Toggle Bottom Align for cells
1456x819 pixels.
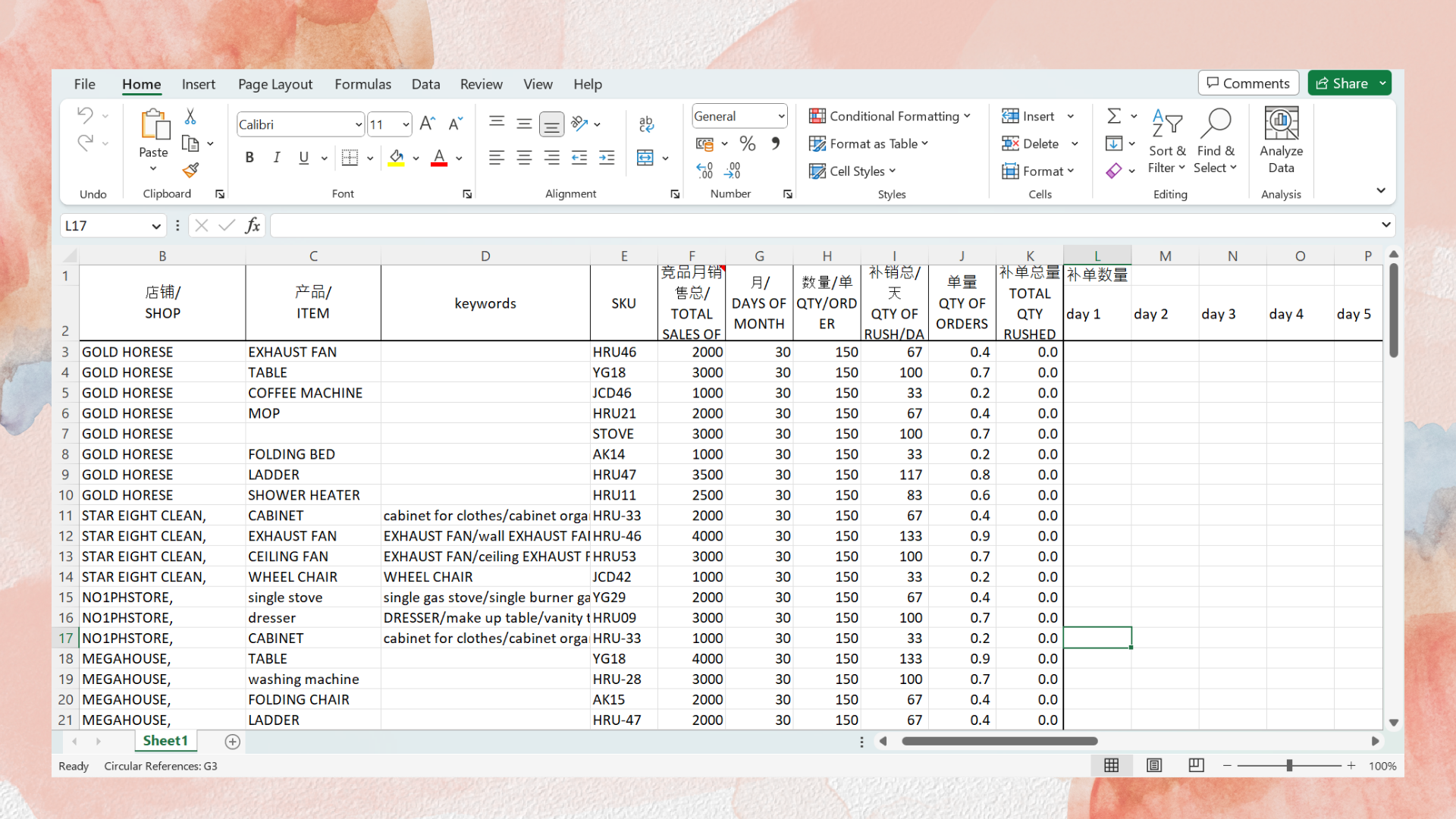(551, 124)
